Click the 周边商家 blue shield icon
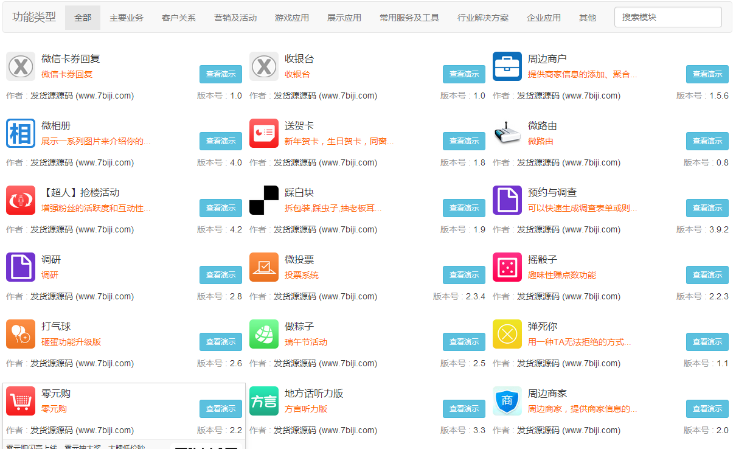The width and height of the screenshot is (750, 449). point(507,401)
